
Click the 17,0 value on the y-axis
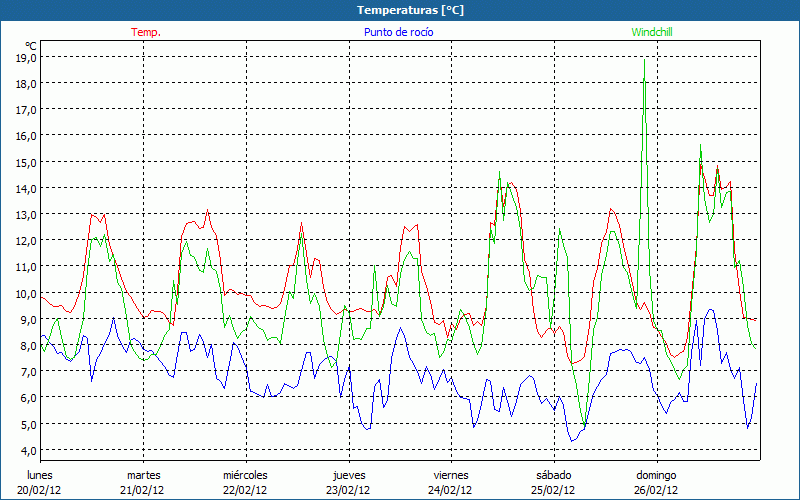[x=27, y=110]
